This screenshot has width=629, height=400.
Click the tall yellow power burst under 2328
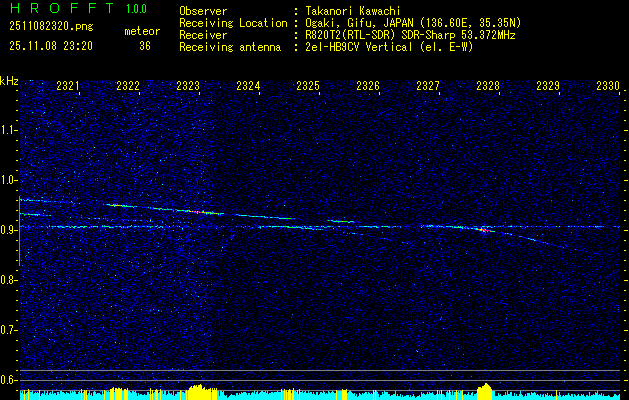pos(485,391)
